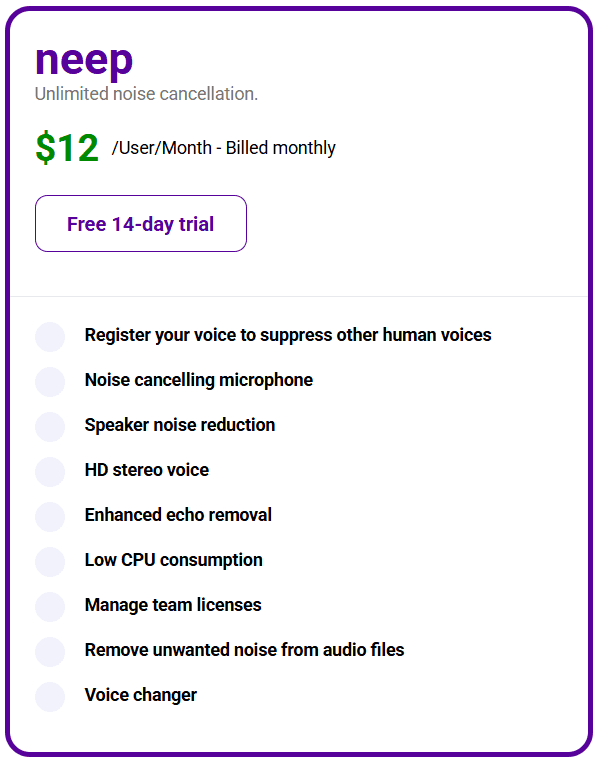Click the bullet icon beside Low CPU consumption
The image size is (600, 763).
point(50,562)
